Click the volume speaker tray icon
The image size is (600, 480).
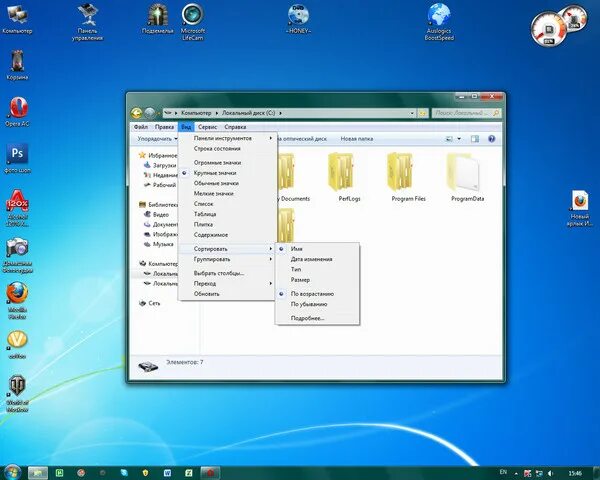click(551, 473)
